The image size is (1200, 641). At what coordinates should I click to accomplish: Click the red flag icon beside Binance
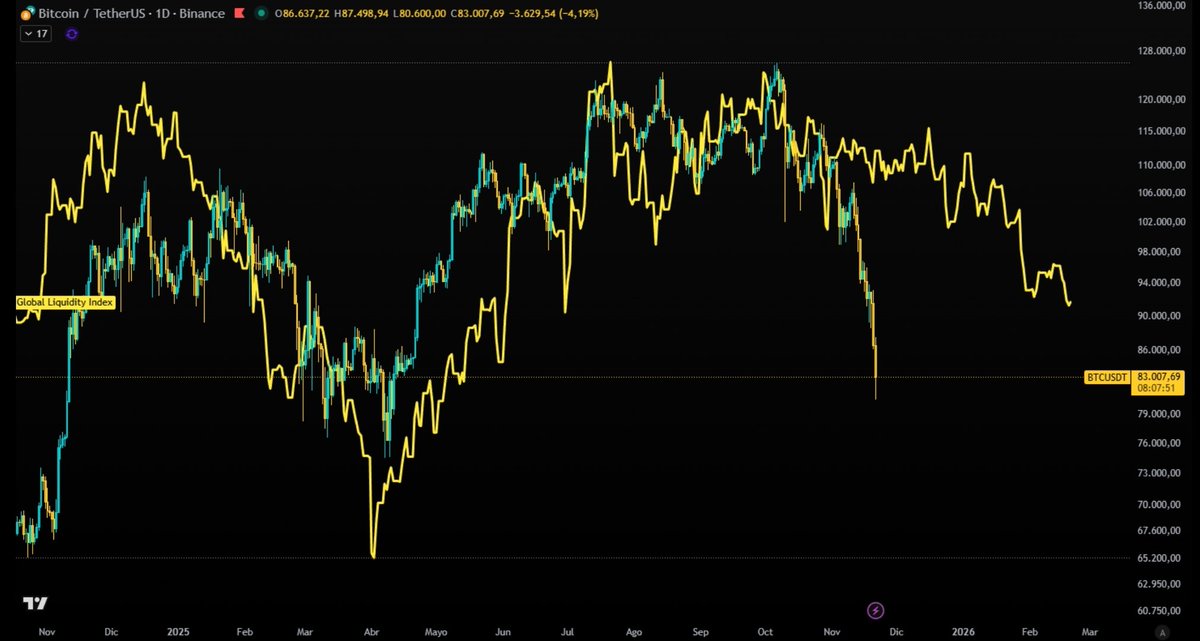237,13
